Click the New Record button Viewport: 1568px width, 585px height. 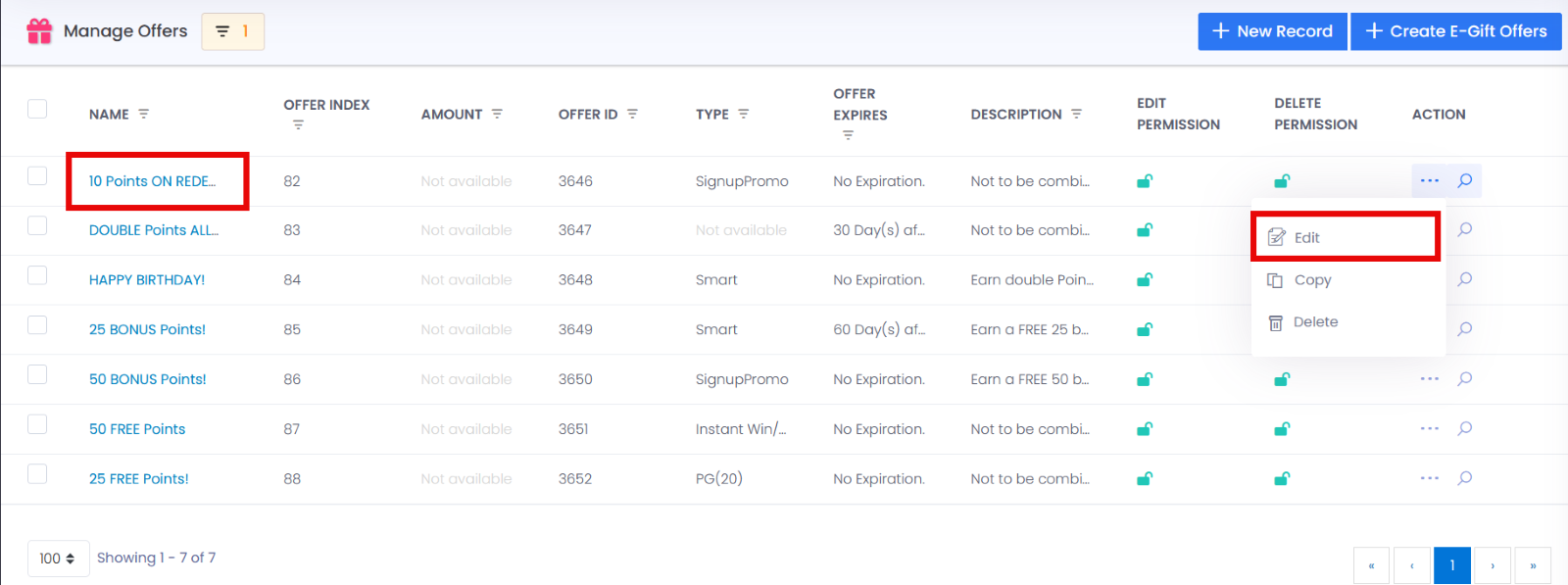click(x=1272, y=31)
